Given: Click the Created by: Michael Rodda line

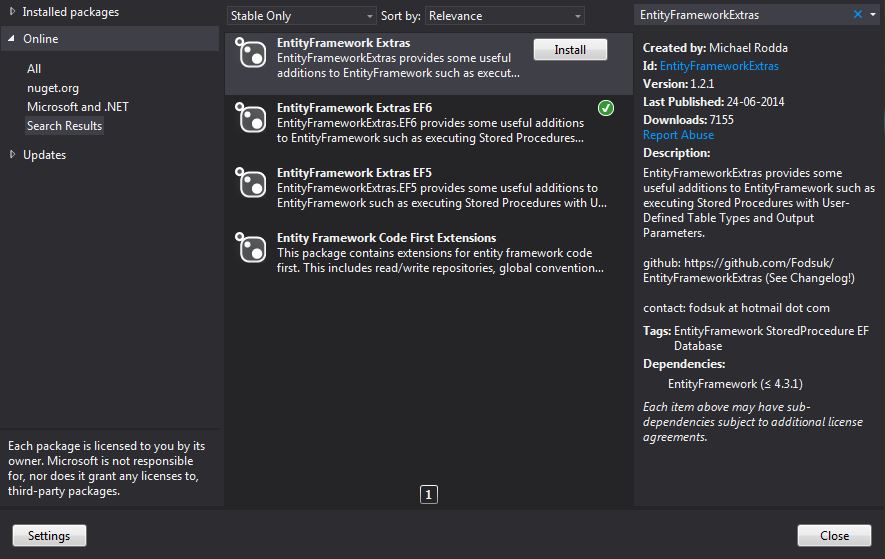Looking at the screenshot, I should click(x=715, y=48).
